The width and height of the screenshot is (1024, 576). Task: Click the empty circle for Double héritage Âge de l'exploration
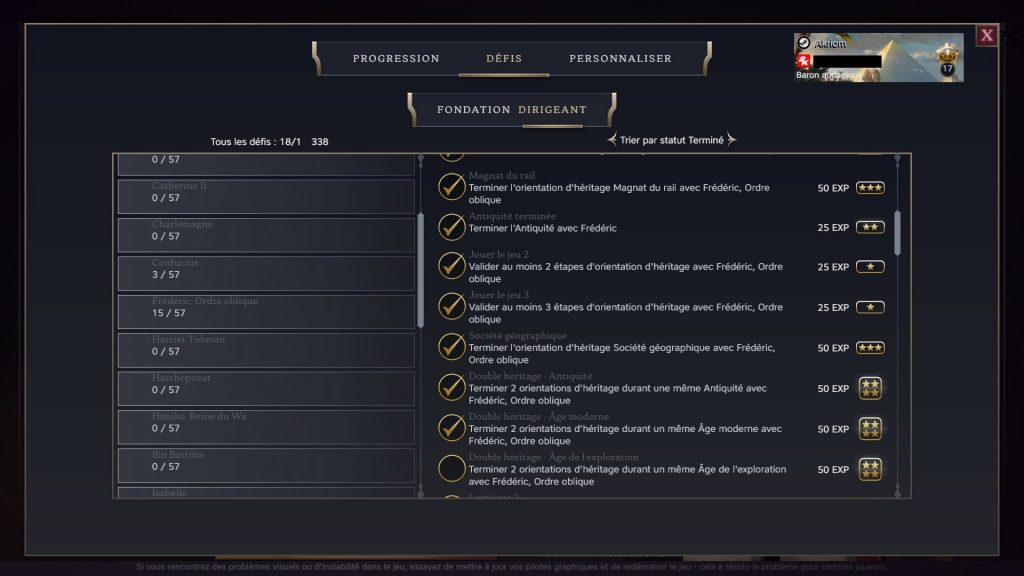click(x=452, y=468)
